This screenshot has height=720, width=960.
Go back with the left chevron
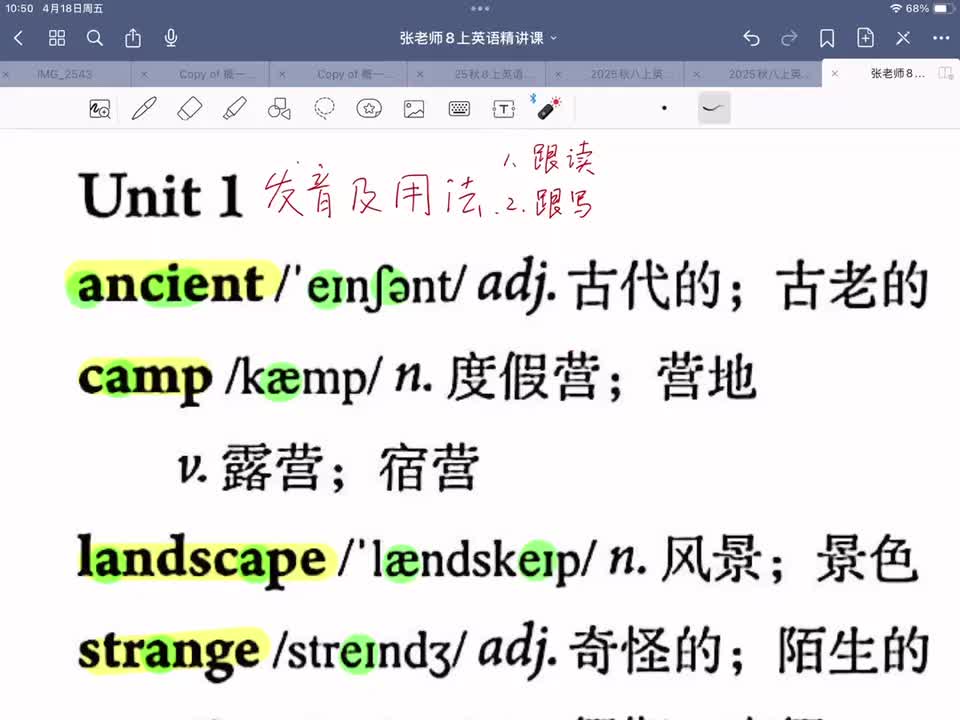(x=18, y=39)
